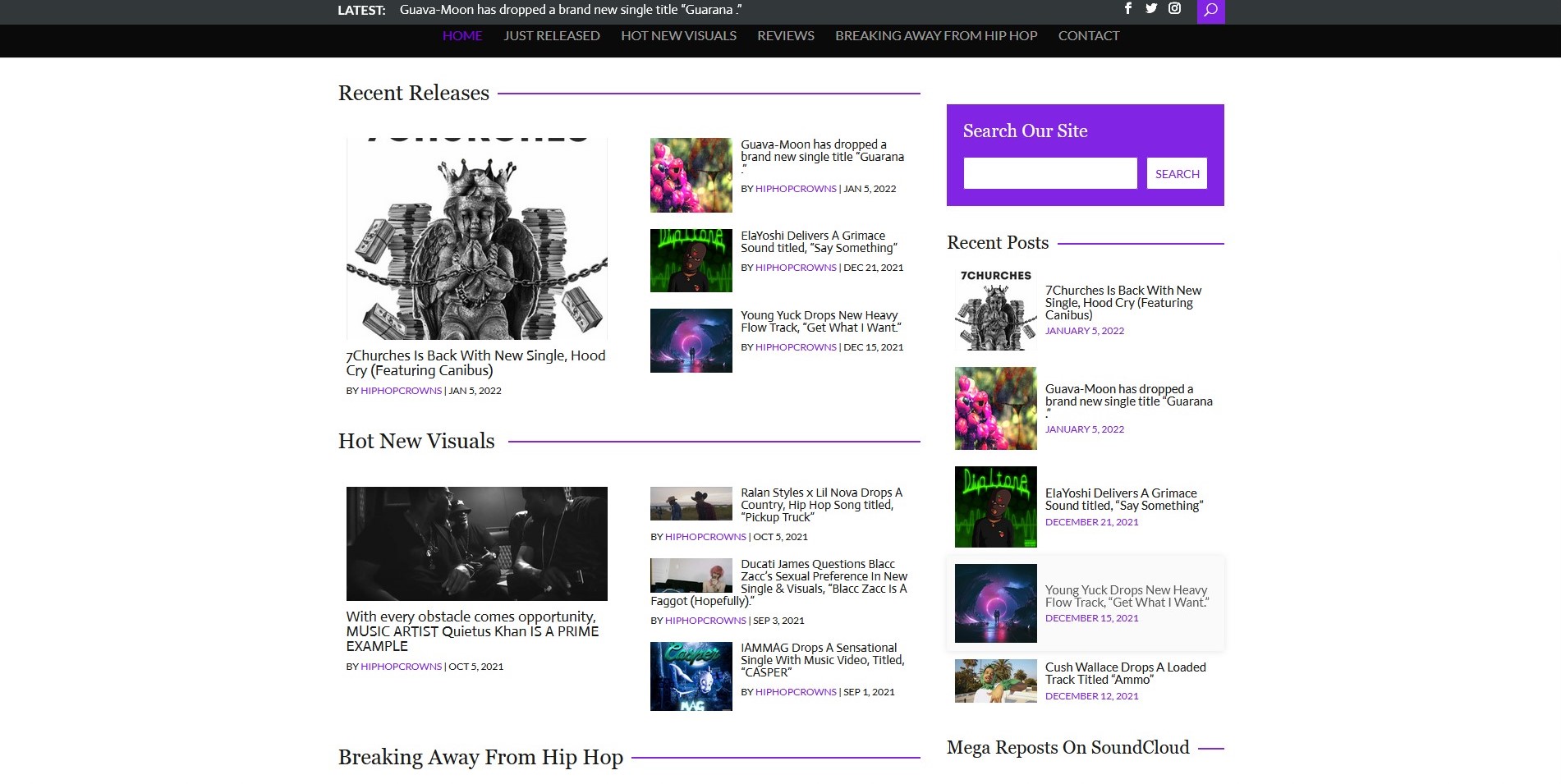Click HIPHOPCROWNS author link under ElaYoshi post

tap(795, 267)
